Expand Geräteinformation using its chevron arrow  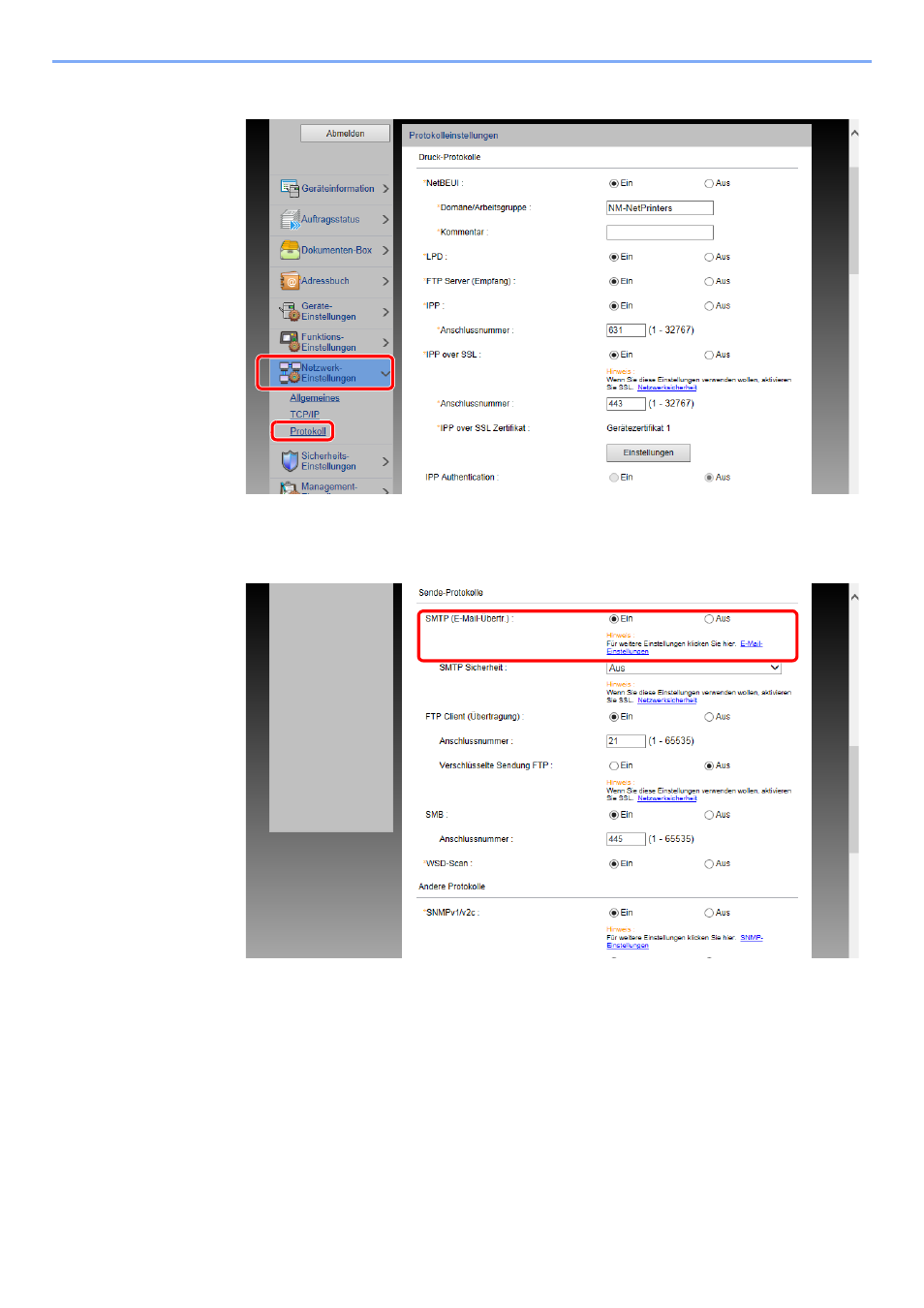[x=385, y=189]
